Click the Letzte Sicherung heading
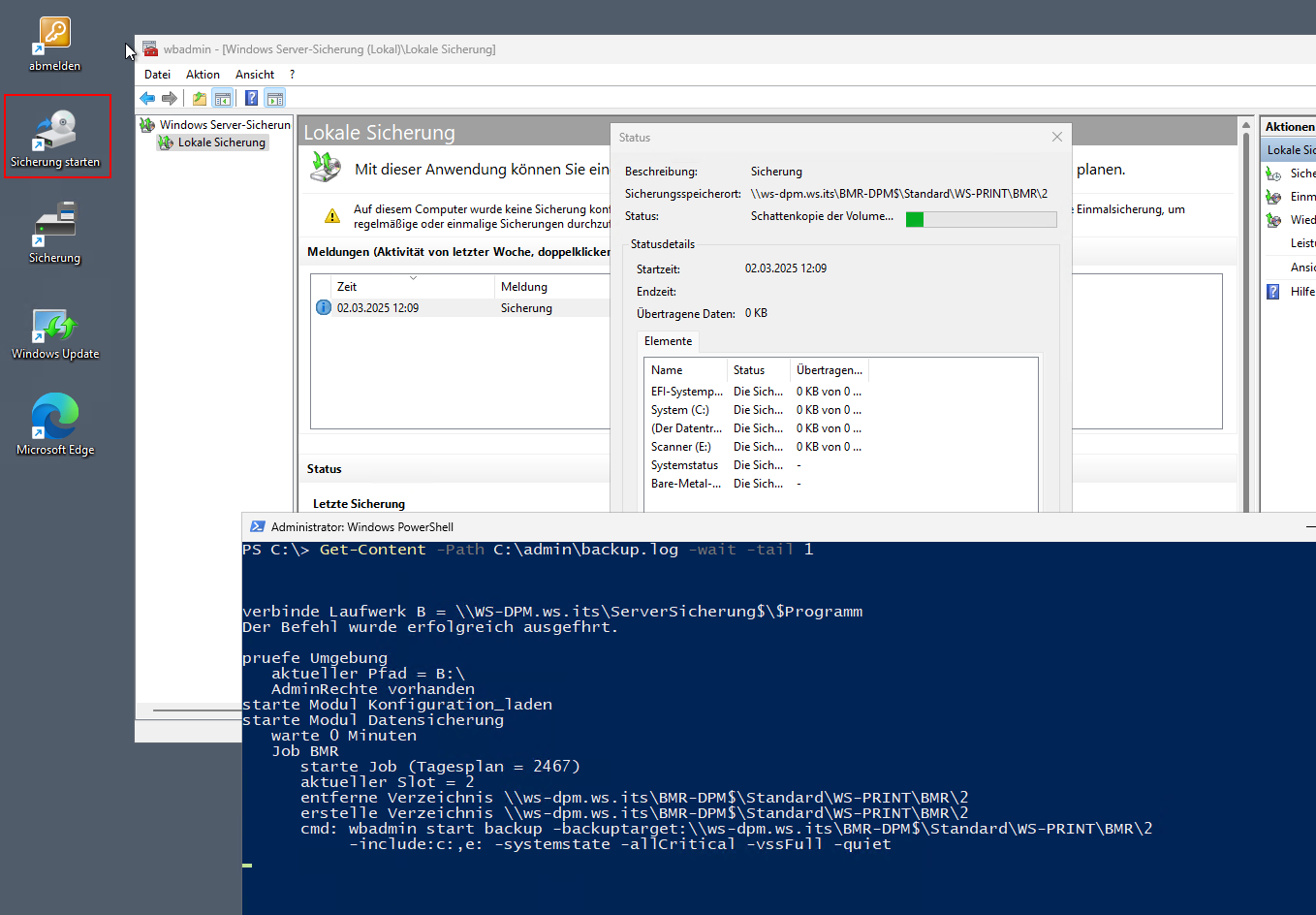The width and height of the screenshot is (1316, 915). click(359, 504)
